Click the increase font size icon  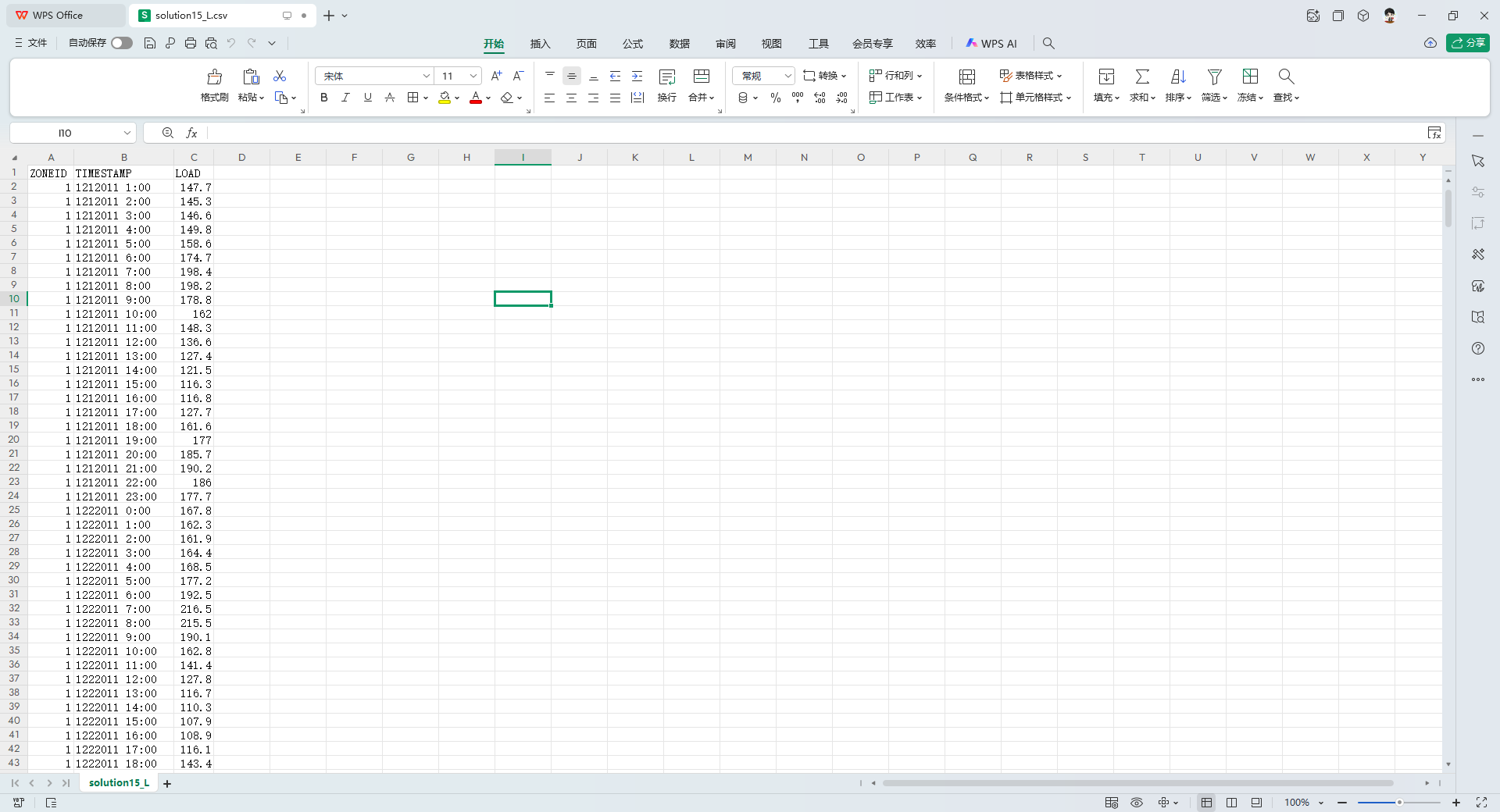coord(496,76)
